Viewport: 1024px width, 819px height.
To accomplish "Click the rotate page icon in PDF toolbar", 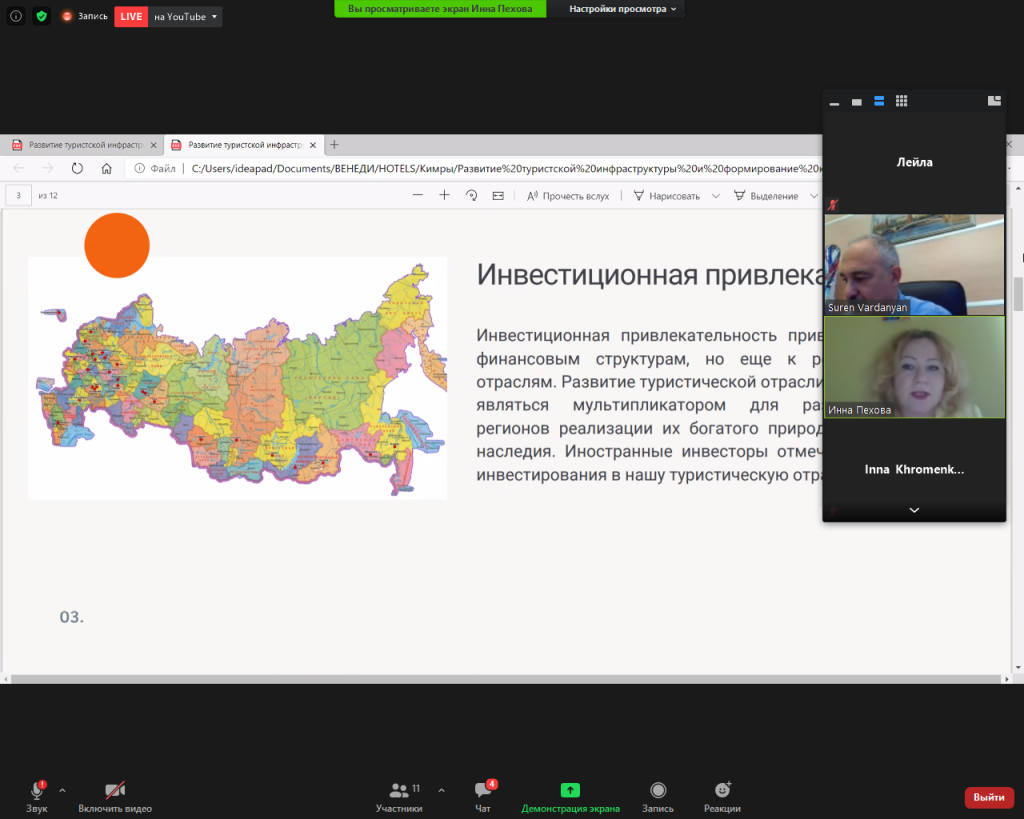I will (471, 196).
